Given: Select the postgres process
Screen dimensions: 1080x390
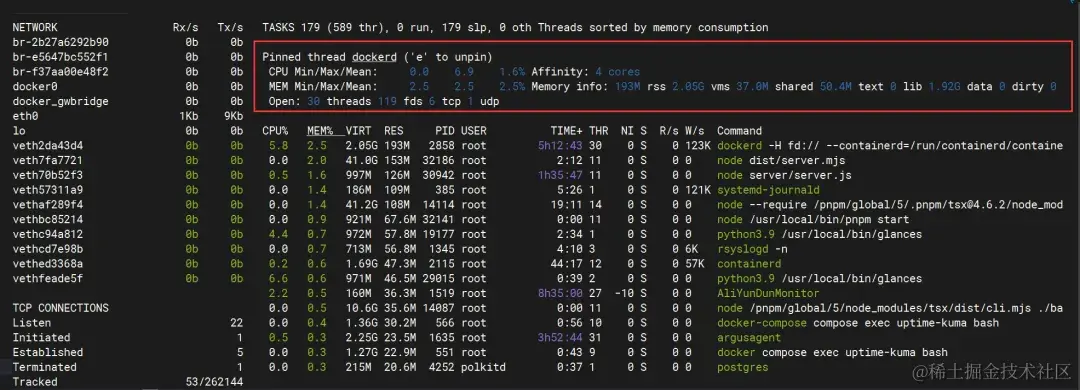Looking at the screenshot, I should [x=742, y=367].
